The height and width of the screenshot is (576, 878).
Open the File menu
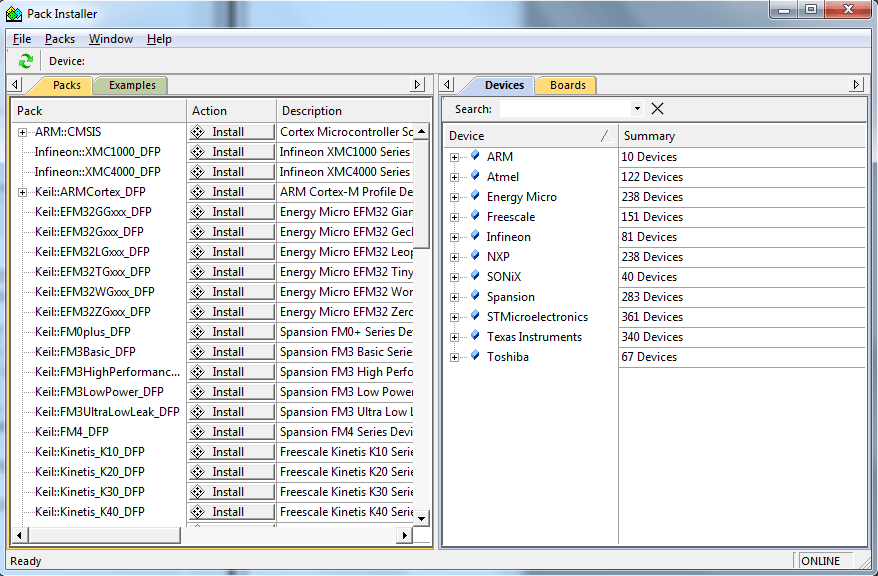[22, 39]
